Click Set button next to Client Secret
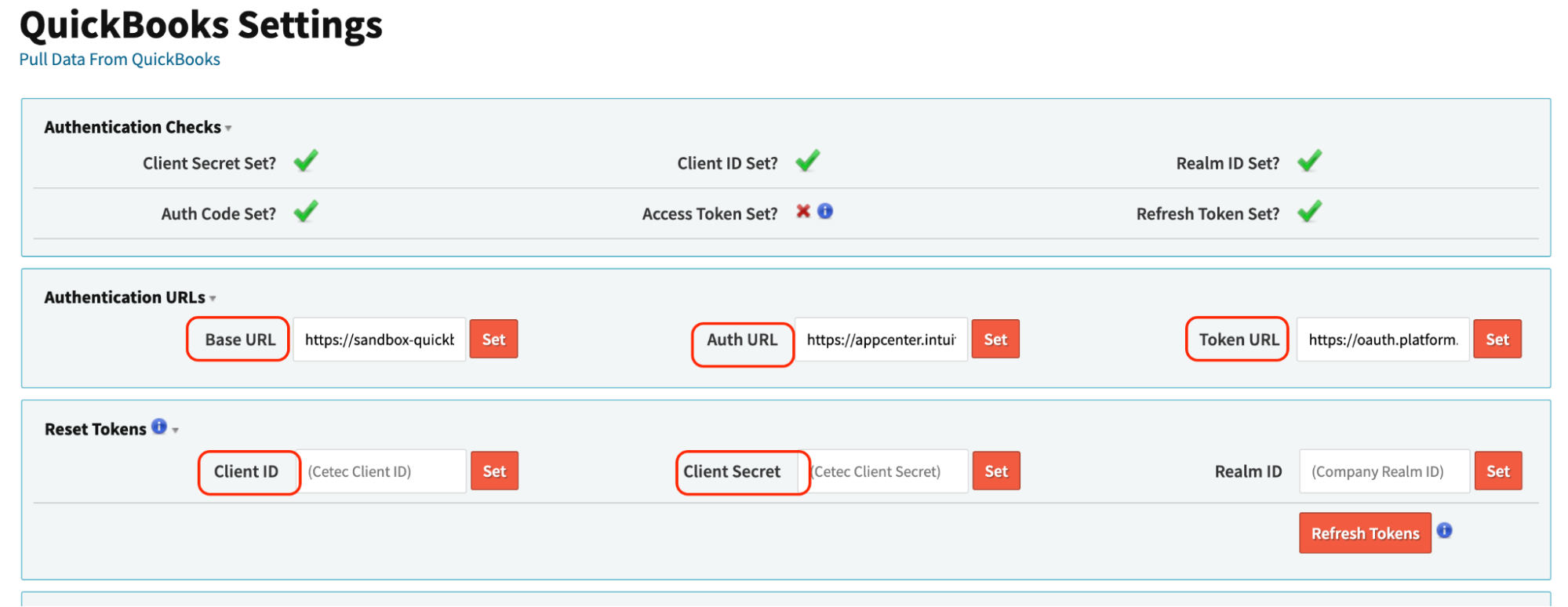 (x=996, y=471)
